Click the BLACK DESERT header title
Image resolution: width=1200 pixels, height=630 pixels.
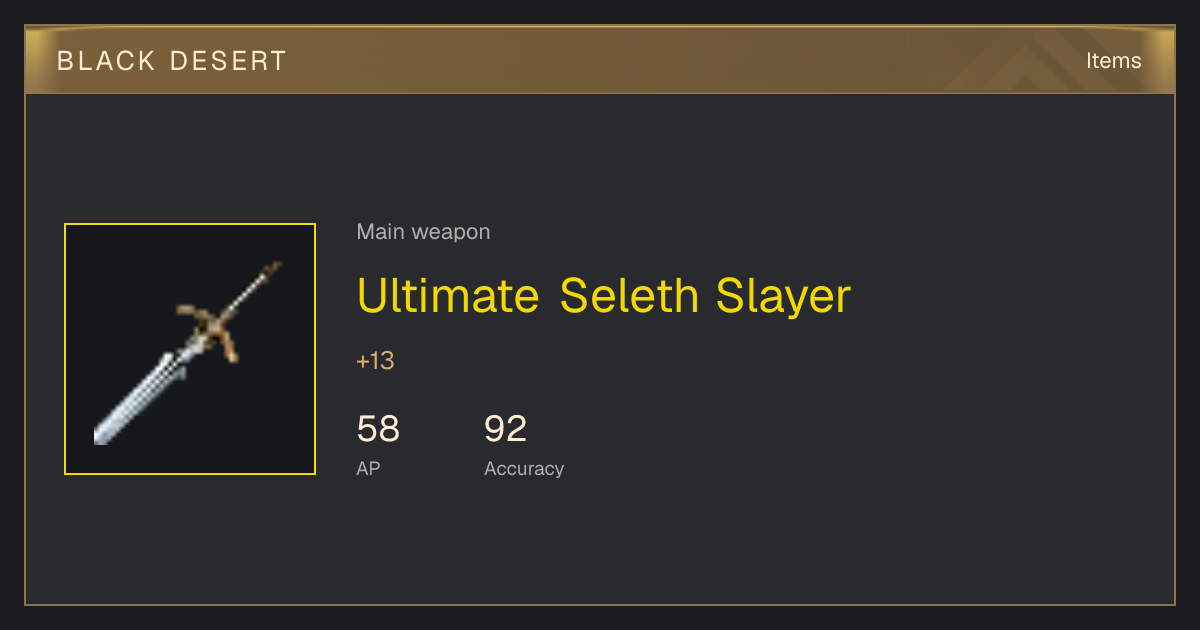(172, 61)
